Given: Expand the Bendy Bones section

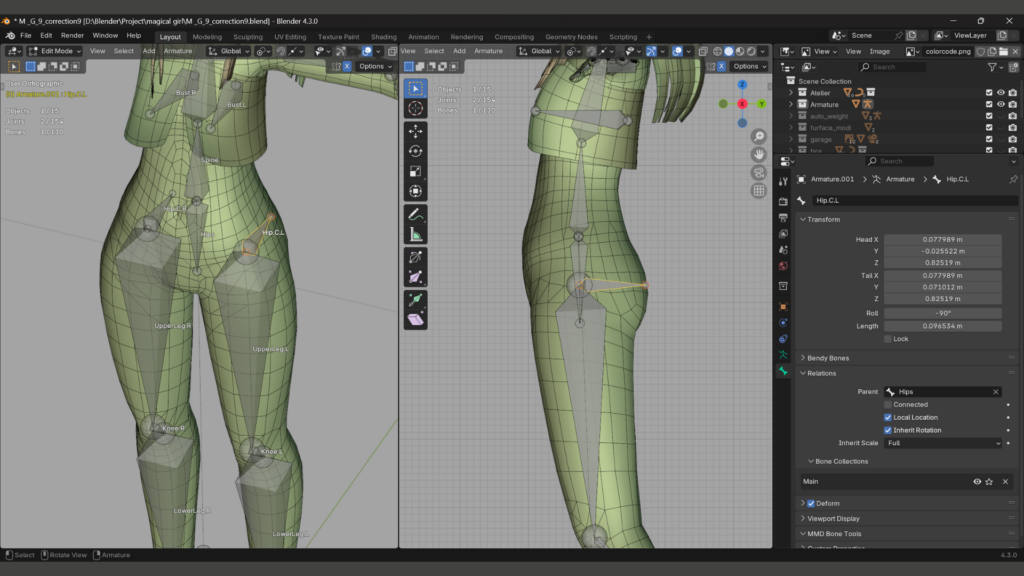Looking at the screenshot, I should point(828,358).
